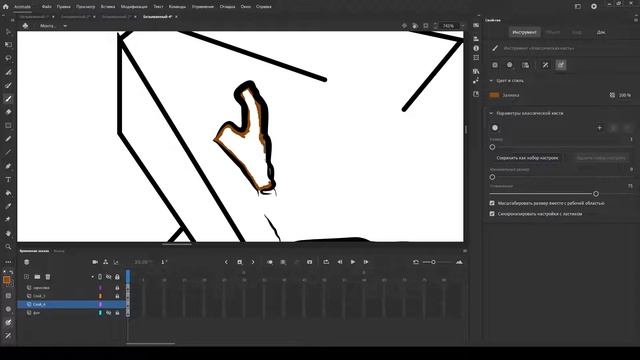
Task: Open the Properties panel options menu
Action: 636,20
